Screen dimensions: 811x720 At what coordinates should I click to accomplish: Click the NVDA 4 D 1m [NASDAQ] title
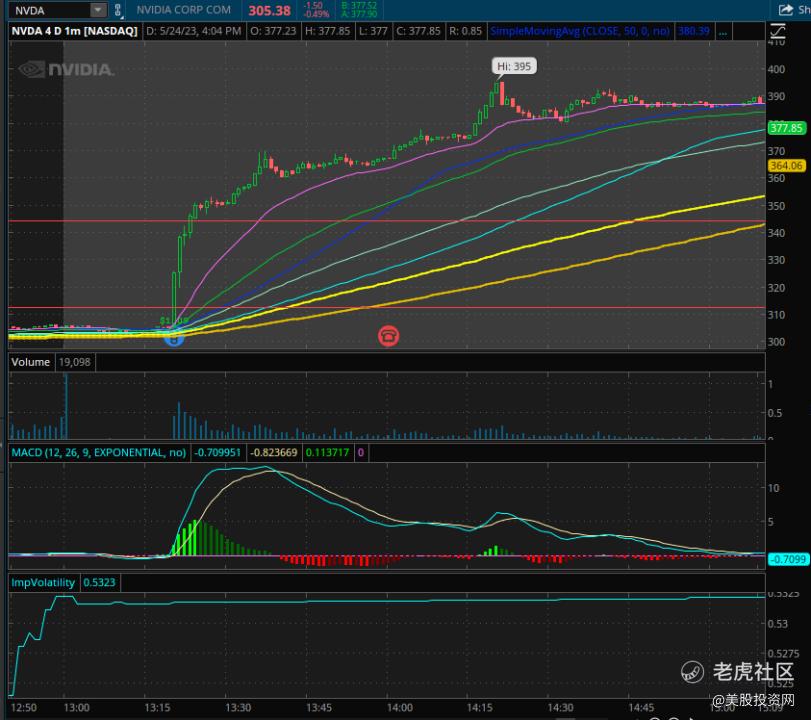click(x=74, y=32)
